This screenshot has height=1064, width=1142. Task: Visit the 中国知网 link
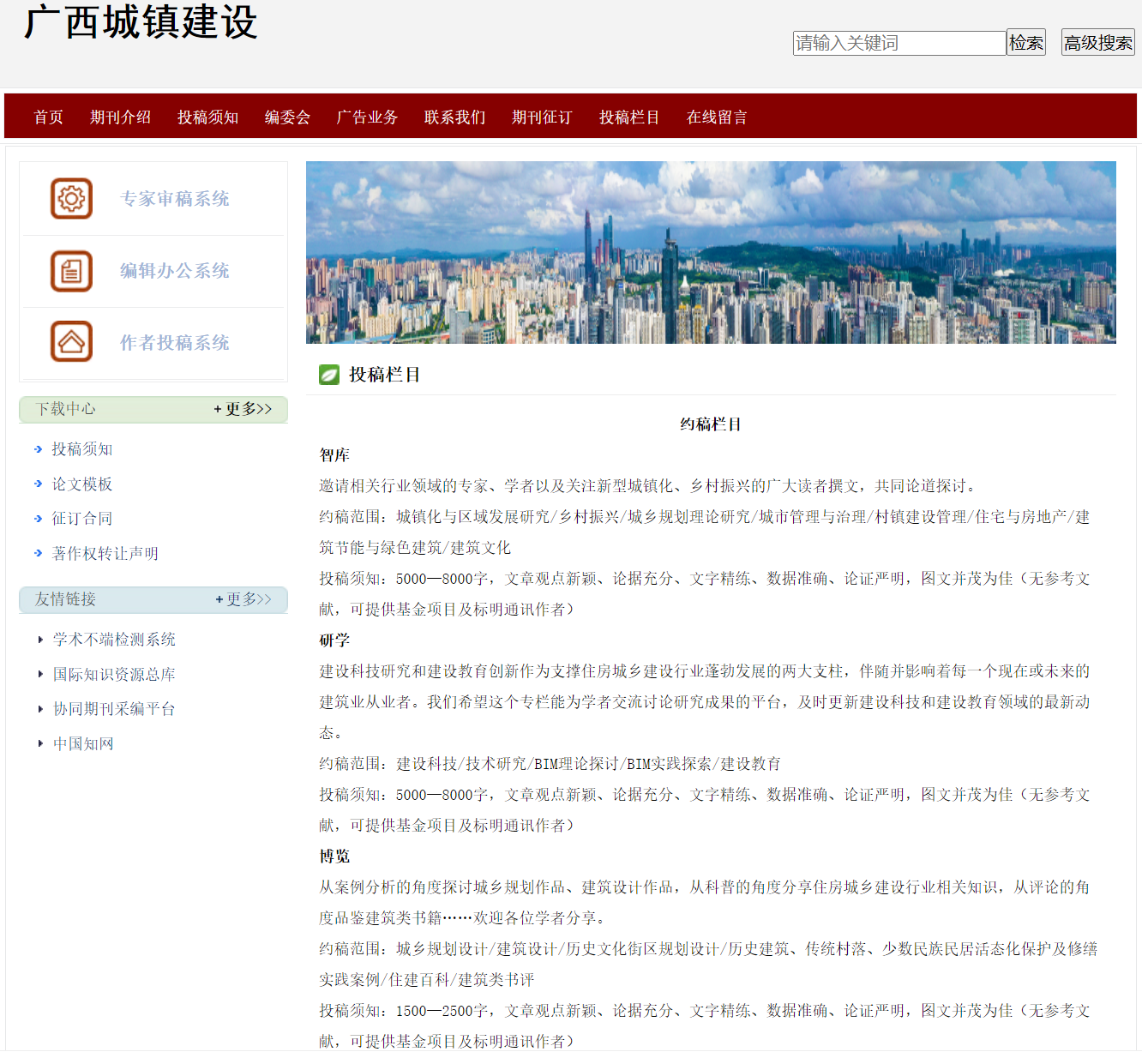[x=83, y=744]
